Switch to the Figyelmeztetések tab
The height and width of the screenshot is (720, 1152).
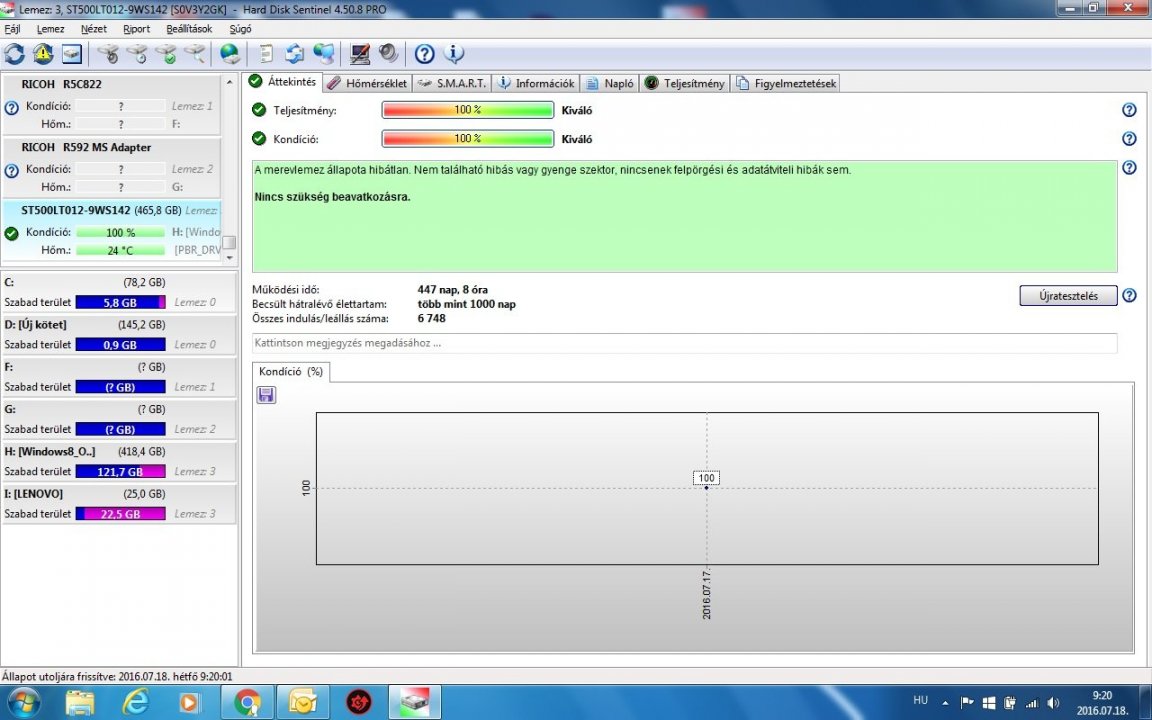[785, 83]
